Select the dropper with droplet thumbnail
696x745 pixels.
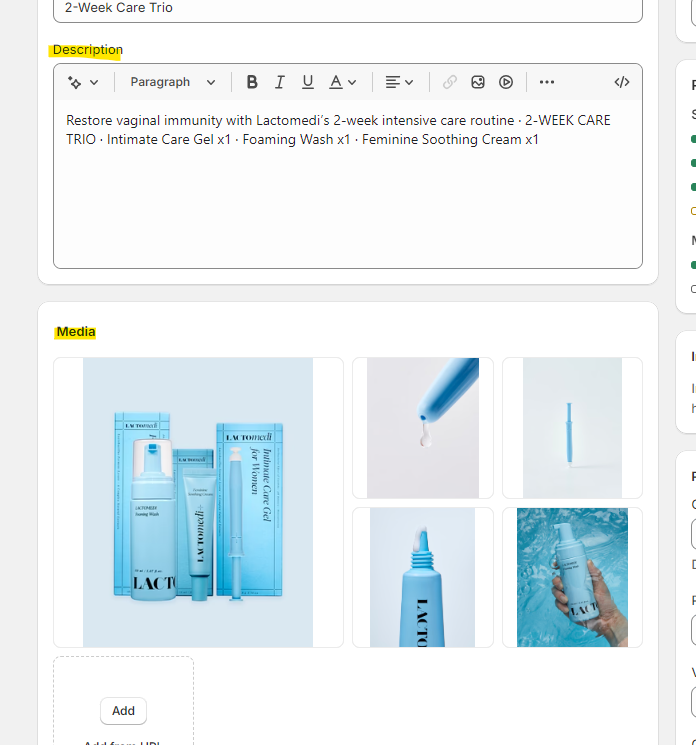(x=423, y=428)
